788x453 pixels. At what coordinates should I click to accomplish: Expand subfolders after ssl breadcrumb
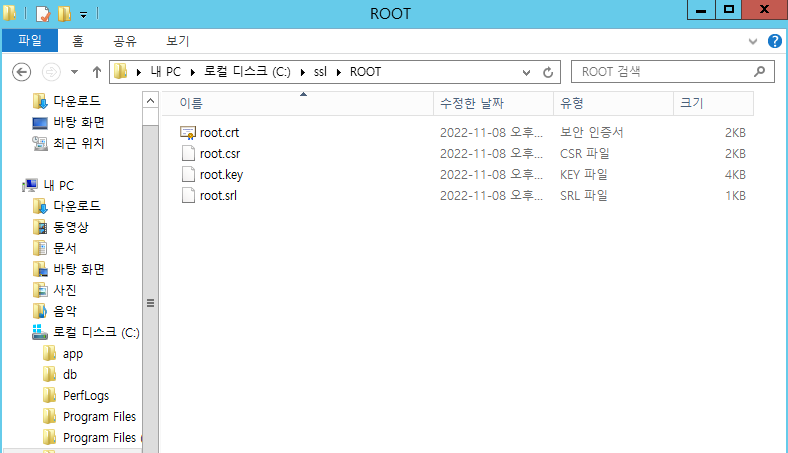(x=339, y=72)
